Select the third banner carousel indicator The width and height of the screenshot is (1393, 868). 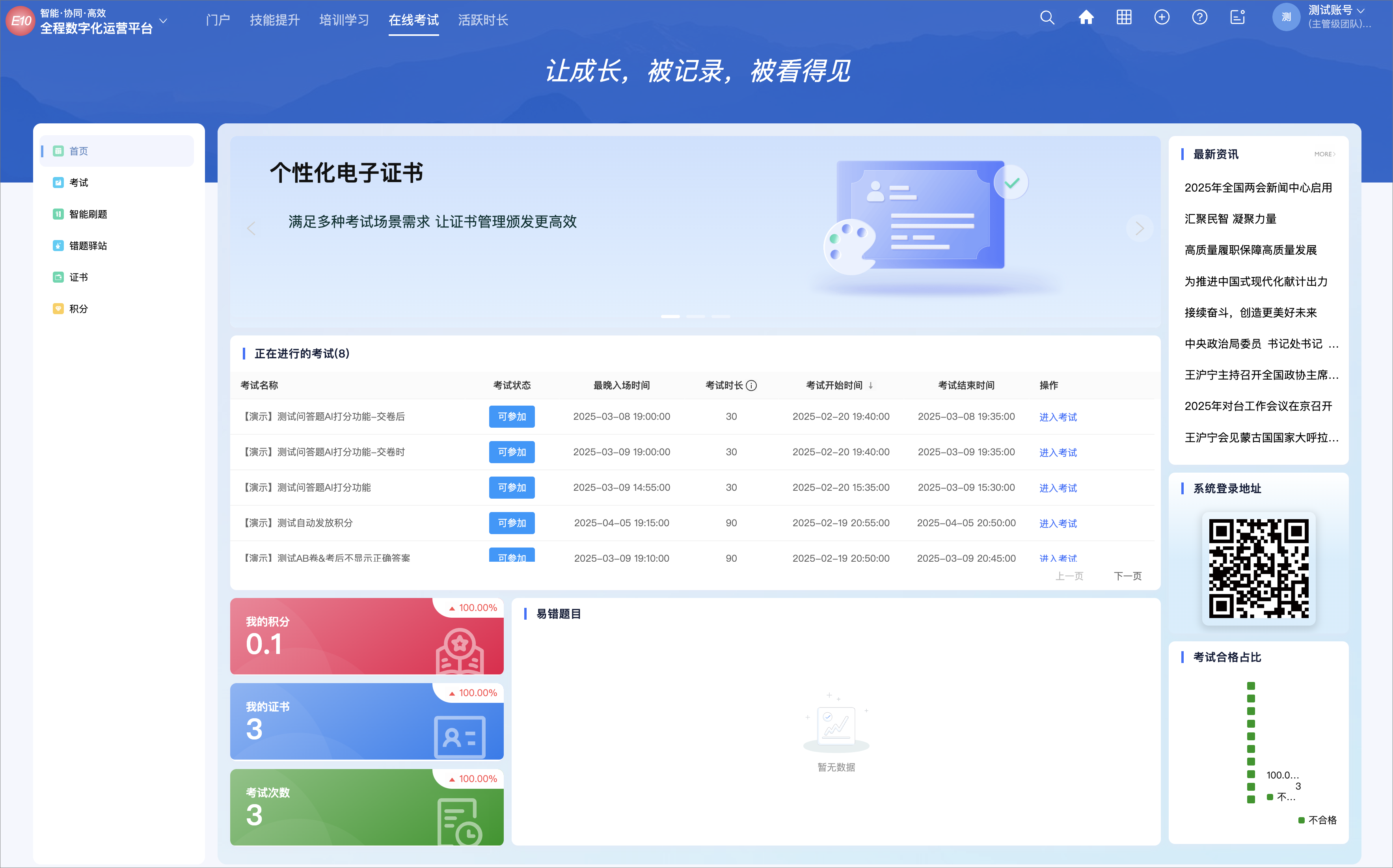point(721,316)
